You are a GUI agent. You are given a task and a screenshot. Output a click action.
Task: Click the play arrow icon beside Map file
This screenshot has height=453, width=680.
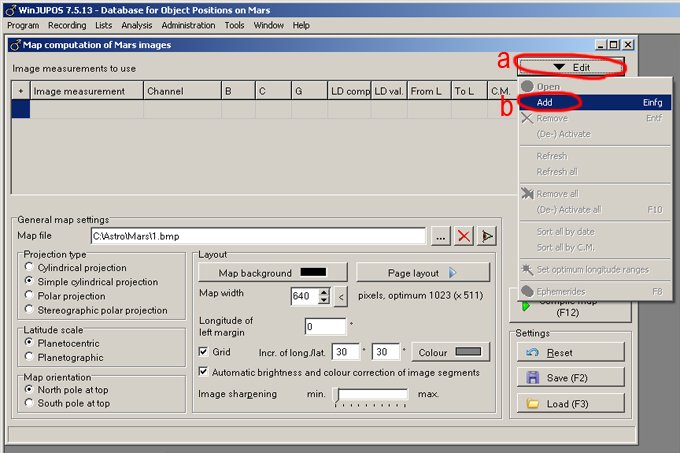[487, 236]
